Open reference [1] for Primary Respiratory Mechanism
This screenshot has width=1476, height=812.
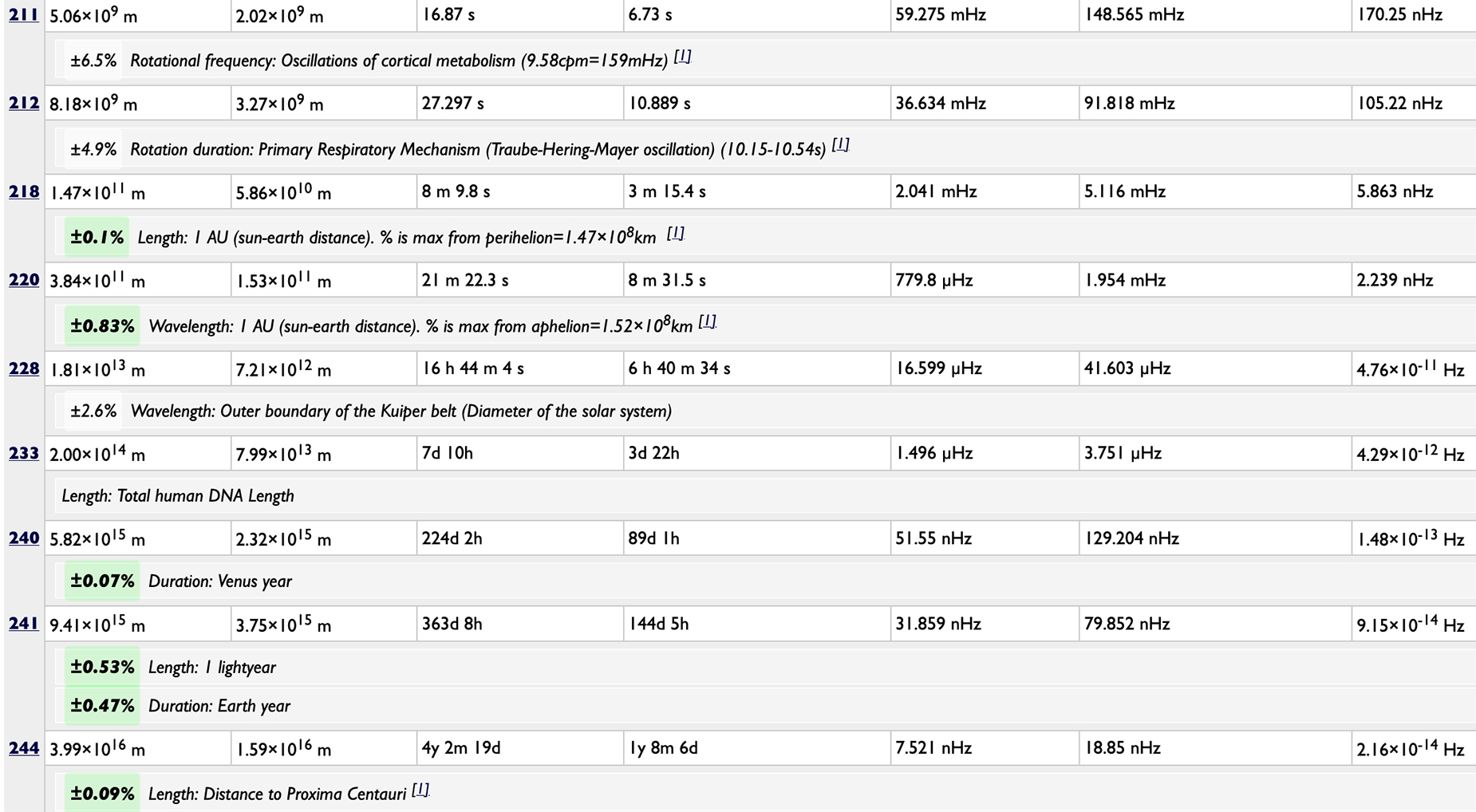point(840,145)
